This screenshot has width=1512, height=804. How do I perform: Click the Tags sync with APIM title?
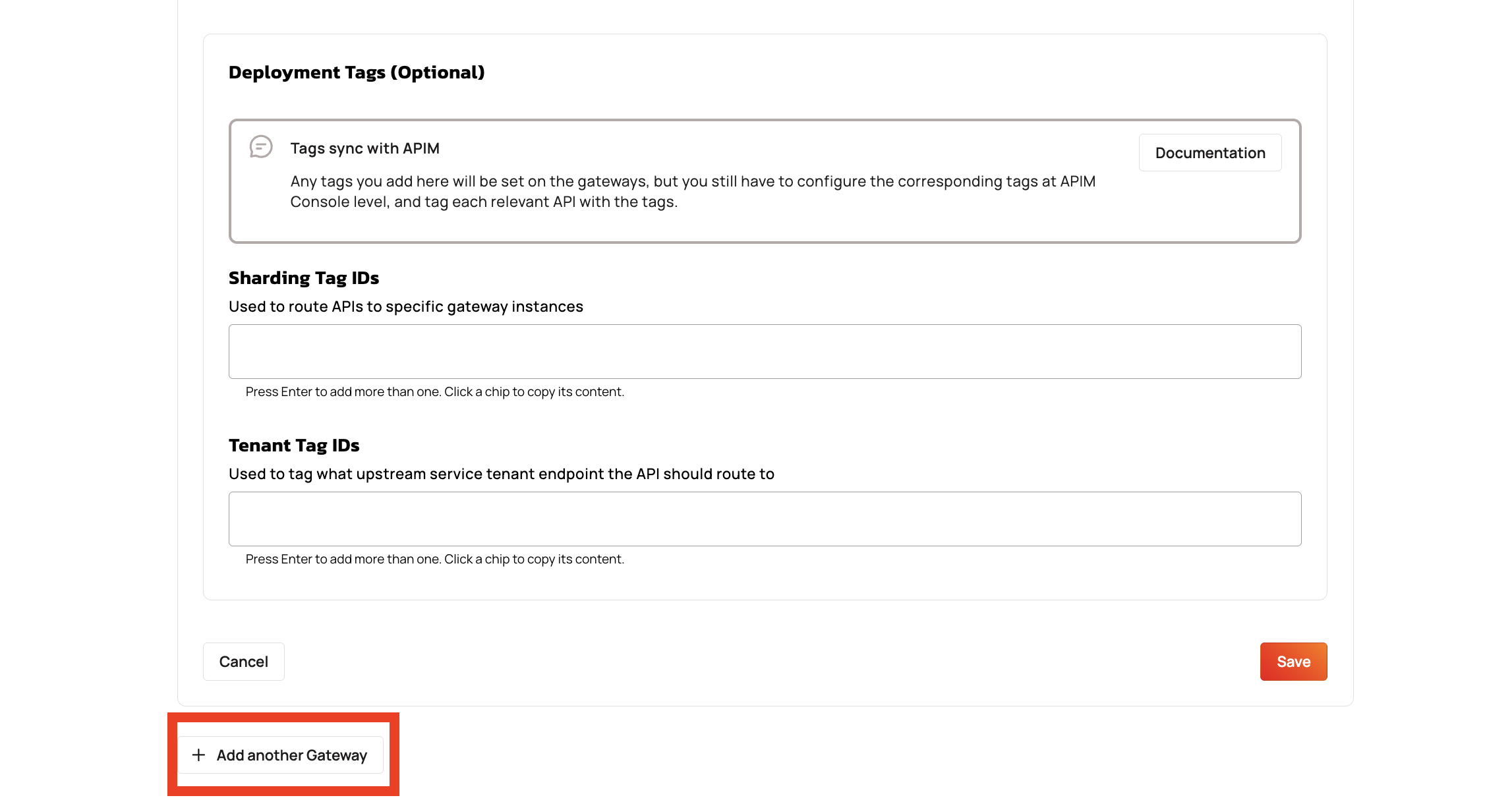pyautogui.click(x=364, y=148)
